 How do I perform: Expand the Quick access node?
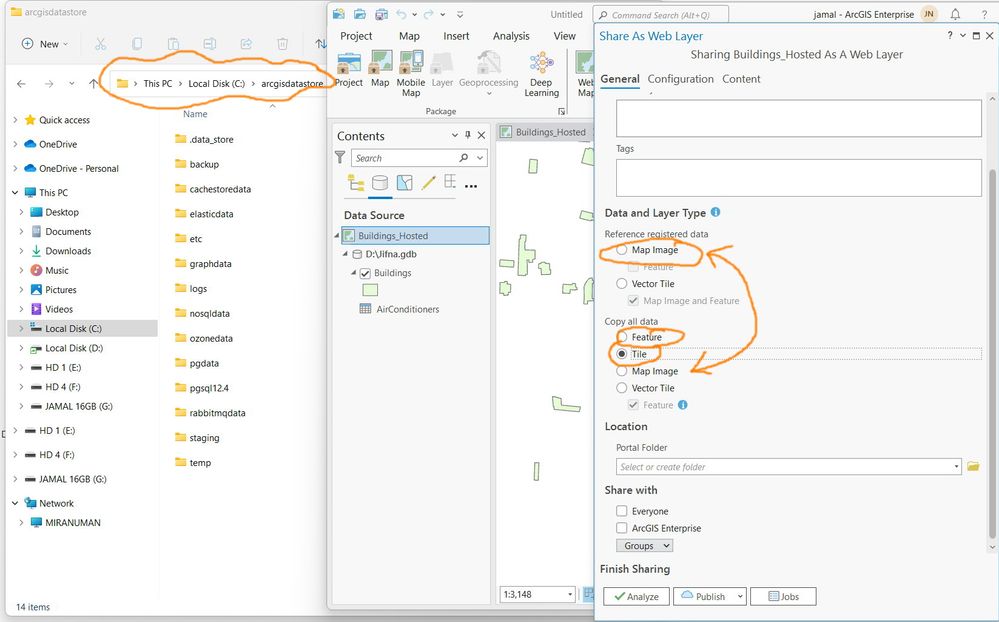click(x=15, y=120)
